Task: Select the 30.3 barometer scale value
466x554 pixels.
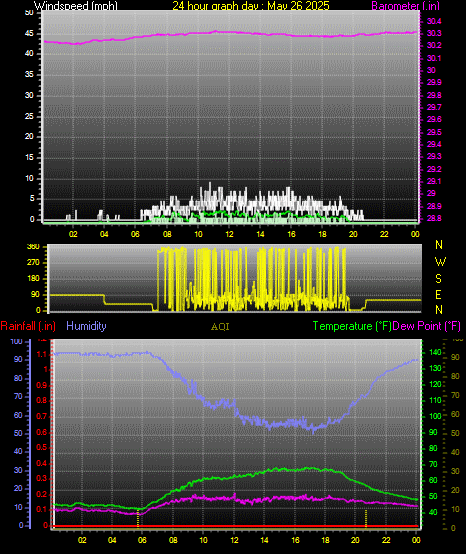Action: click(434, 33)
